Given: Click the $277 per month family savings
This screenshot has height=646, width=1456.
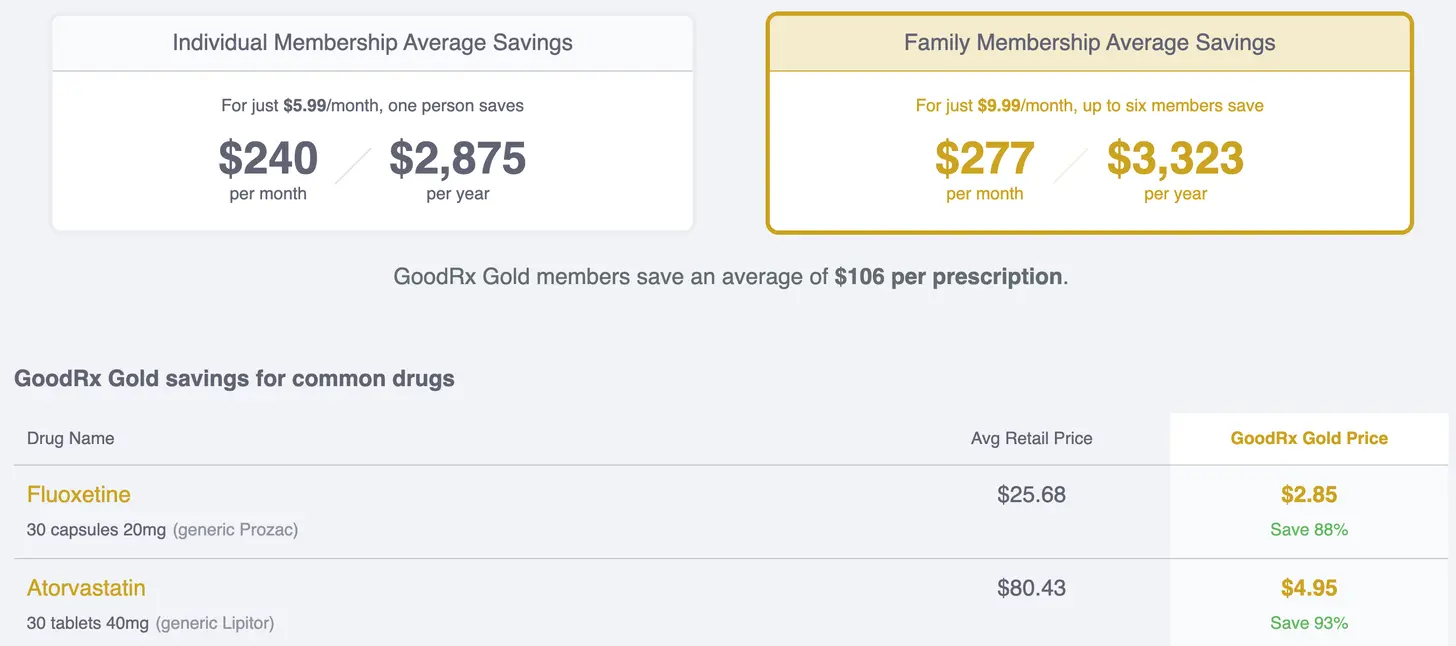Looking at the screenshot, I should click(984, 158).
